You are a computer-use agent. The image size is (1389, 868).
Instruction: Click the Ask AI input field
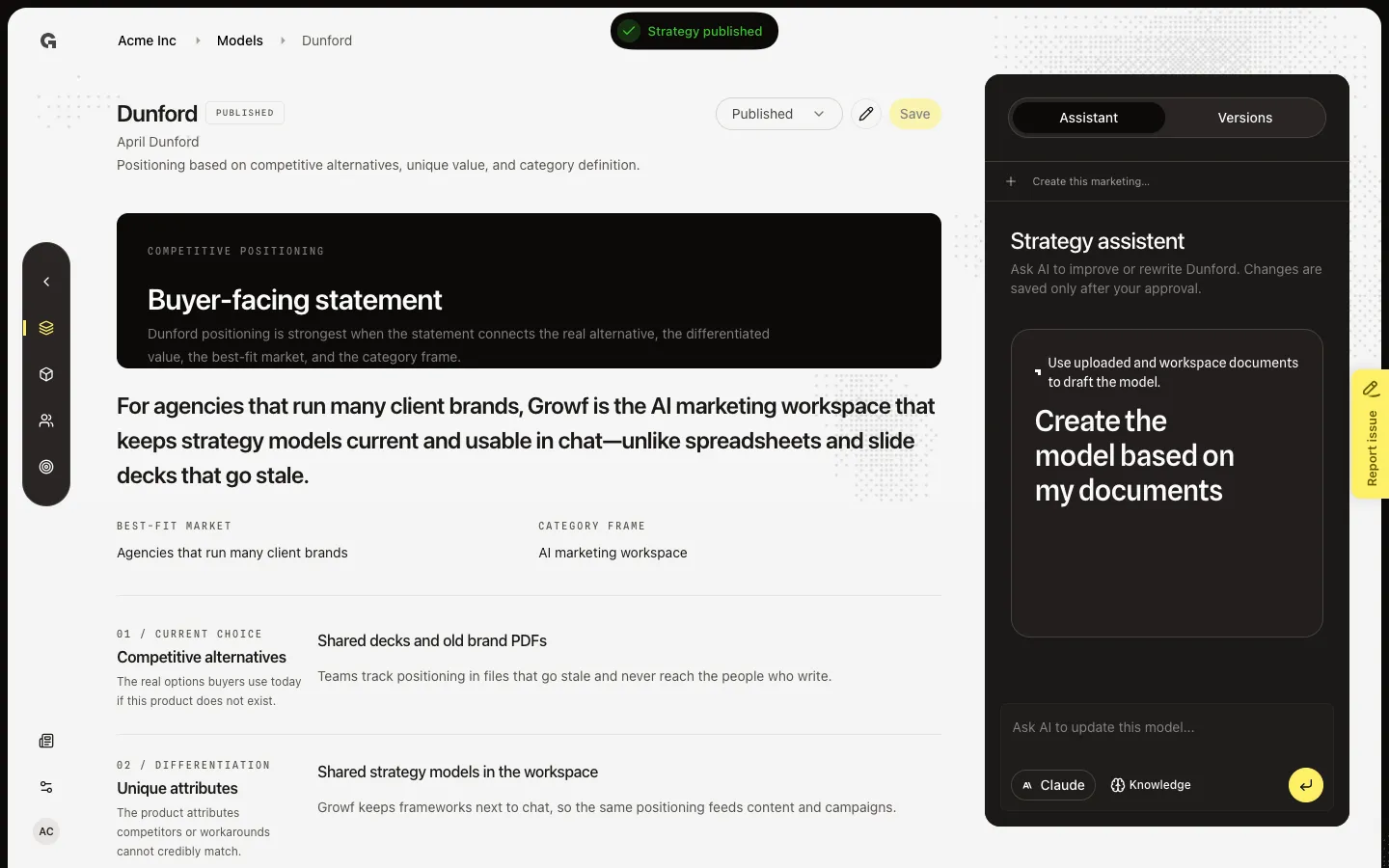point(1167,728)
